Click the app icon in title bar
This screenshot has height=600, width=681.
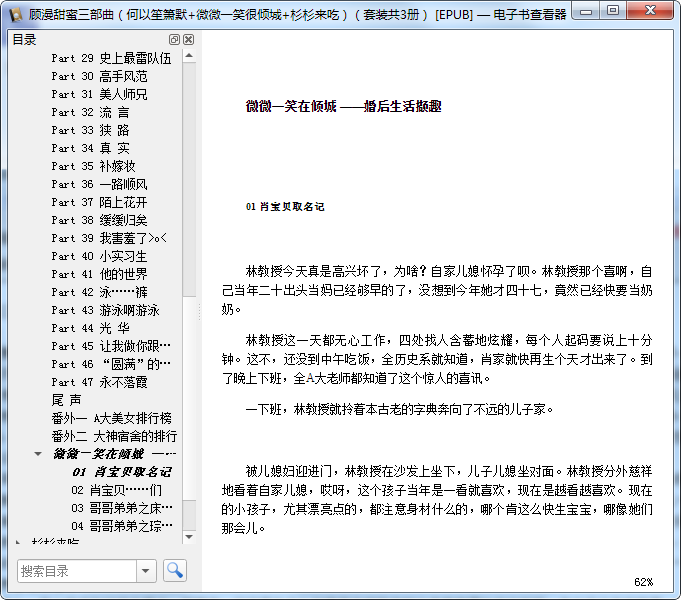[15, 14]
